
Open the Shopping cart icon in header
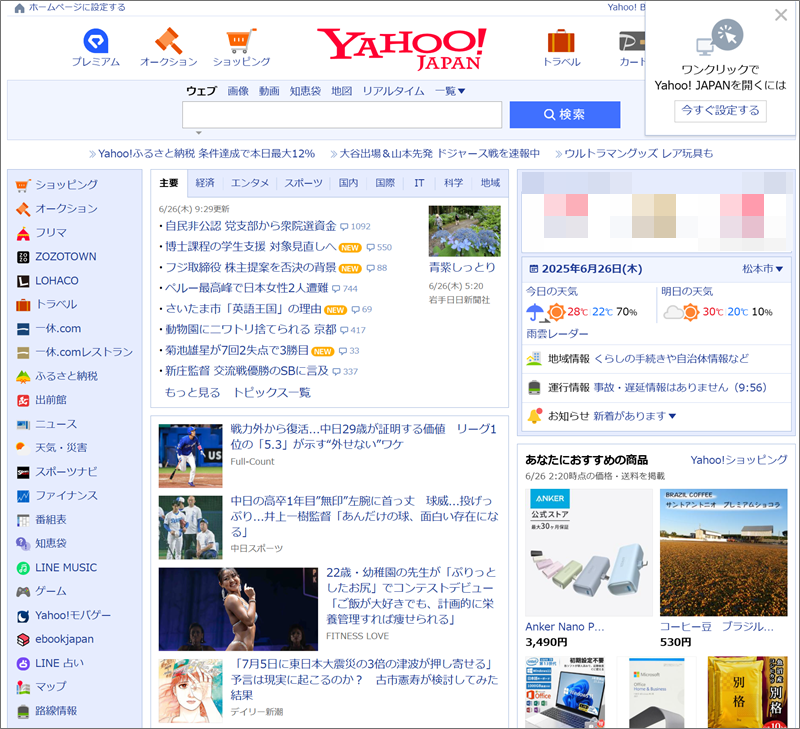241,41
